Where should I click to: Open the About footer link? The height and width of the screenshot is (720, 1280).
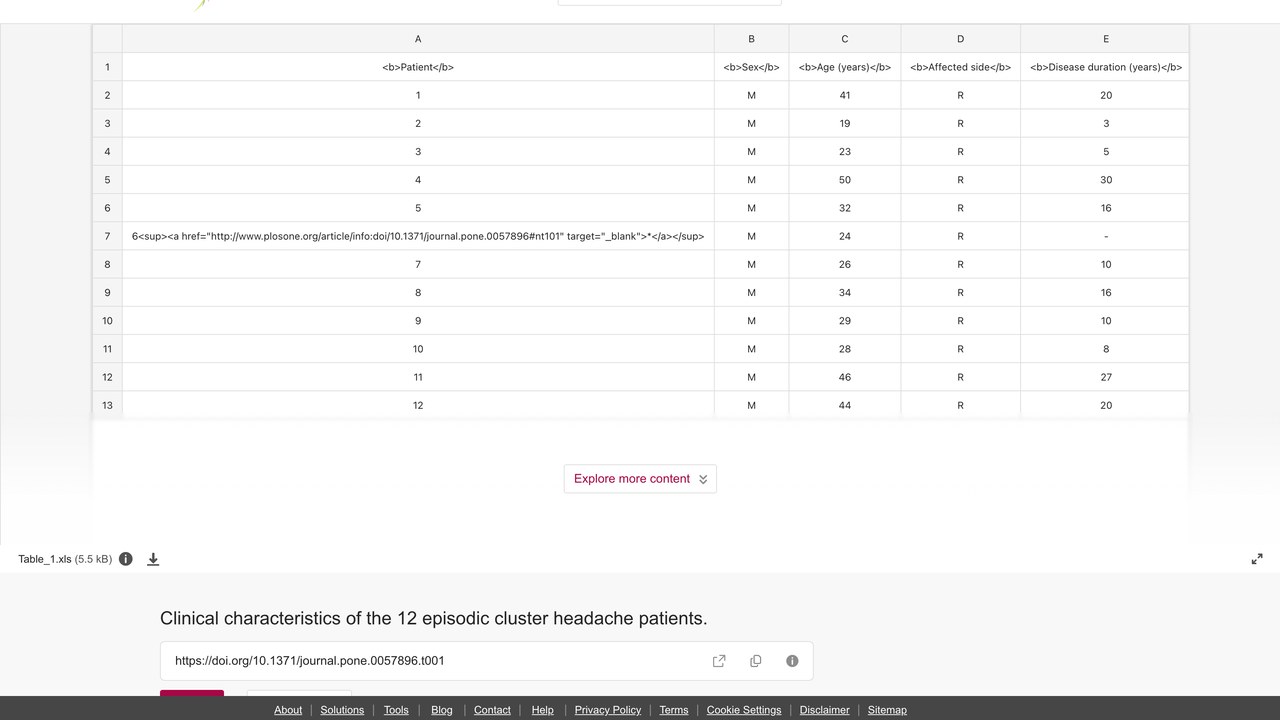[x=288, y=710]
